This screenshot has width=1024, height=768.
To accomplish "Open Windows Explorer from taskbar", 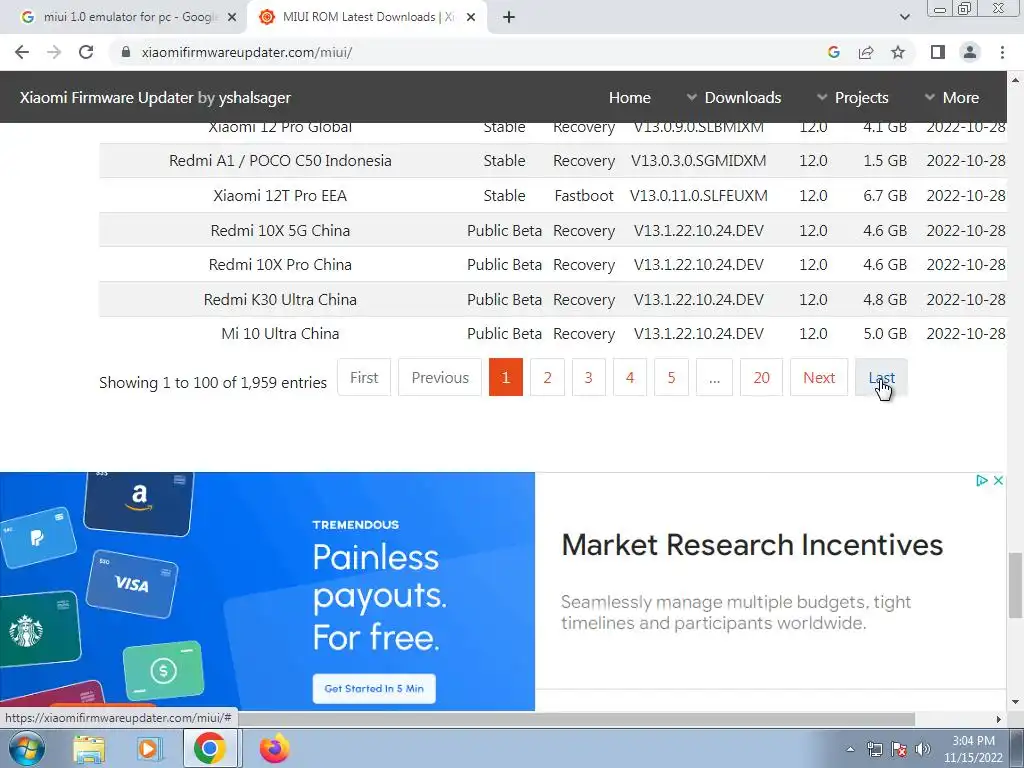I will click(89, 749).
